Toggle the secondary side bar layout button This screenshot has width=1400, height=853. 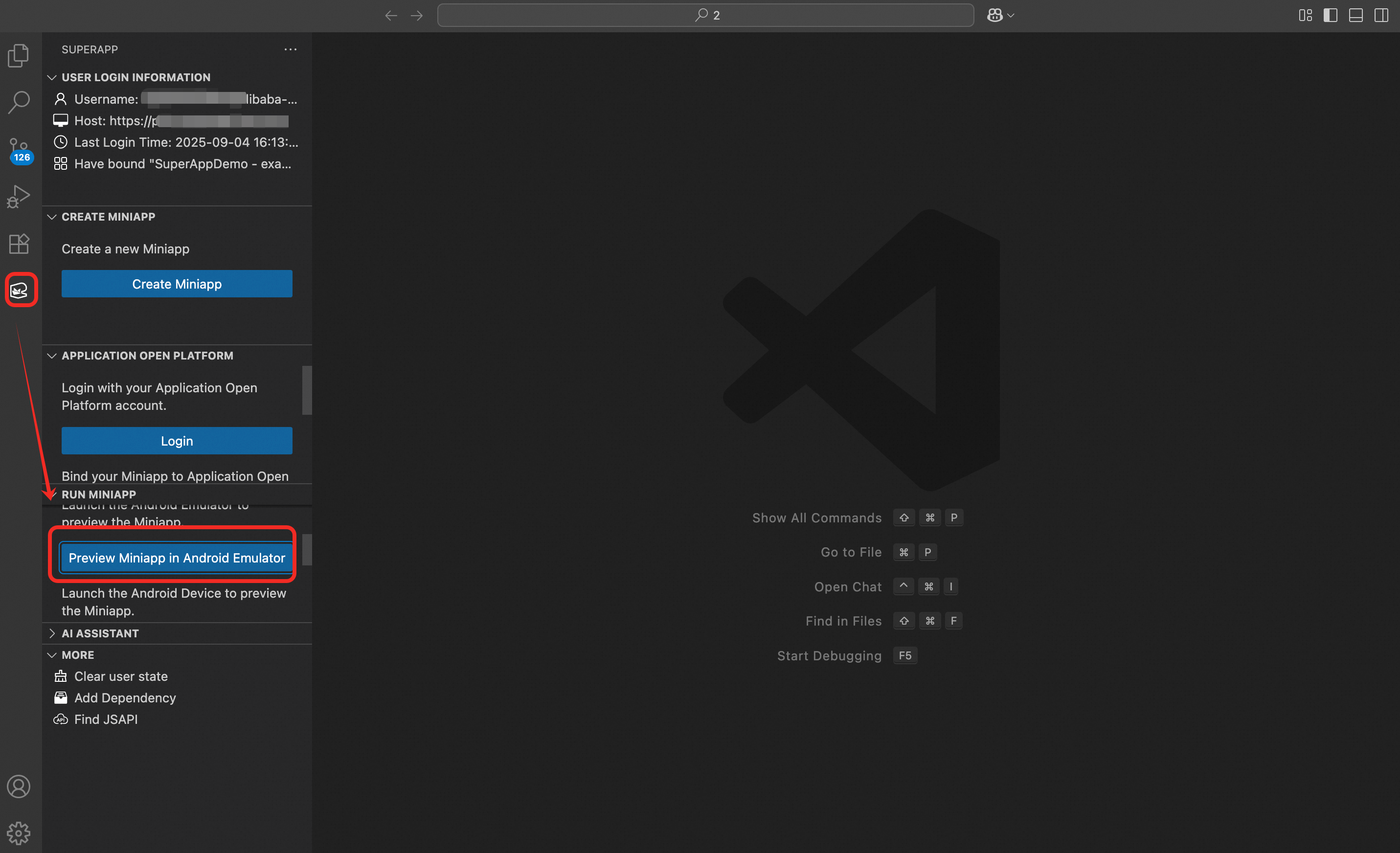pyautogui.click(x=1381, y=15)
